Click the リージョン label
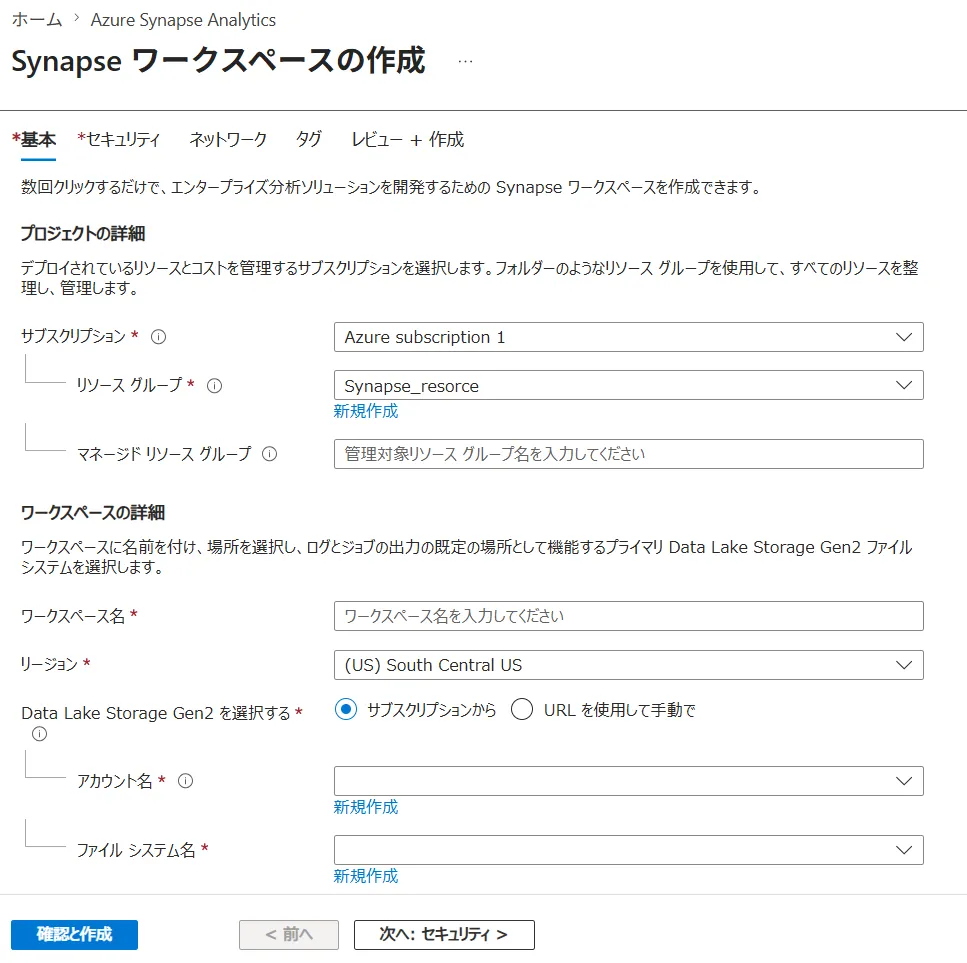967x963 pixels. (x=49, y=664)
